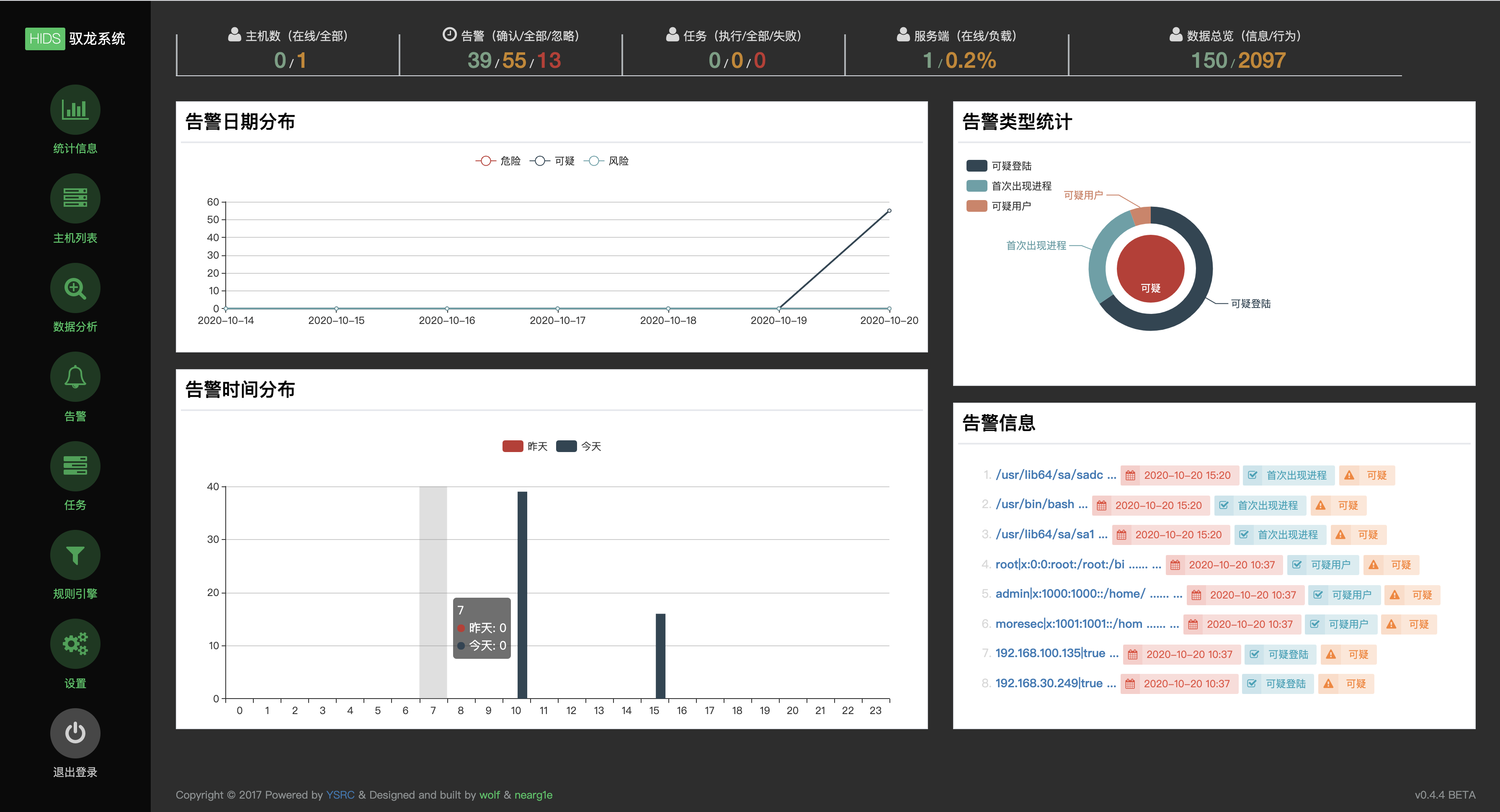Click the 可疑登陆 tag in 192.168.100.135 row
The height and width of the screenshot is (812, 1500).
tap(1280, 654)
